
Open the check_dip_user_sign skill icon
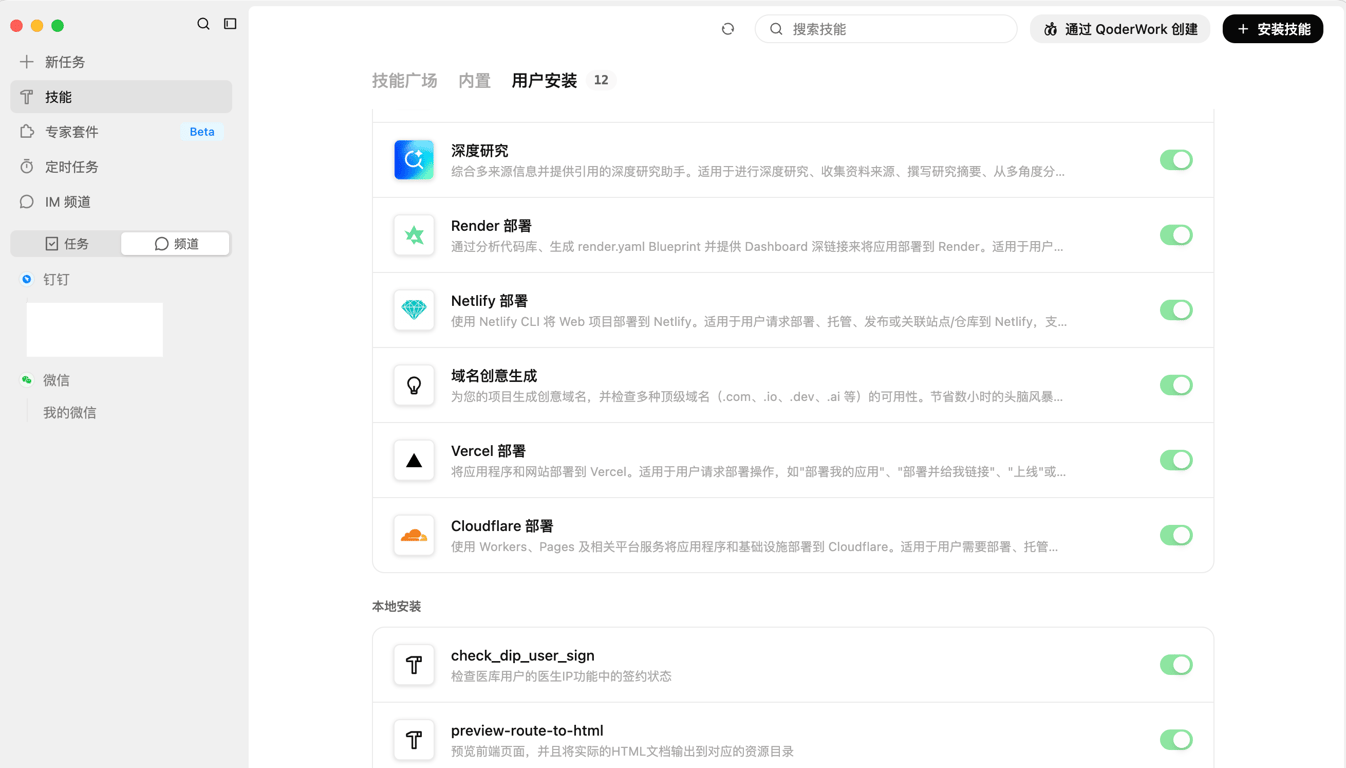[414, 665]
